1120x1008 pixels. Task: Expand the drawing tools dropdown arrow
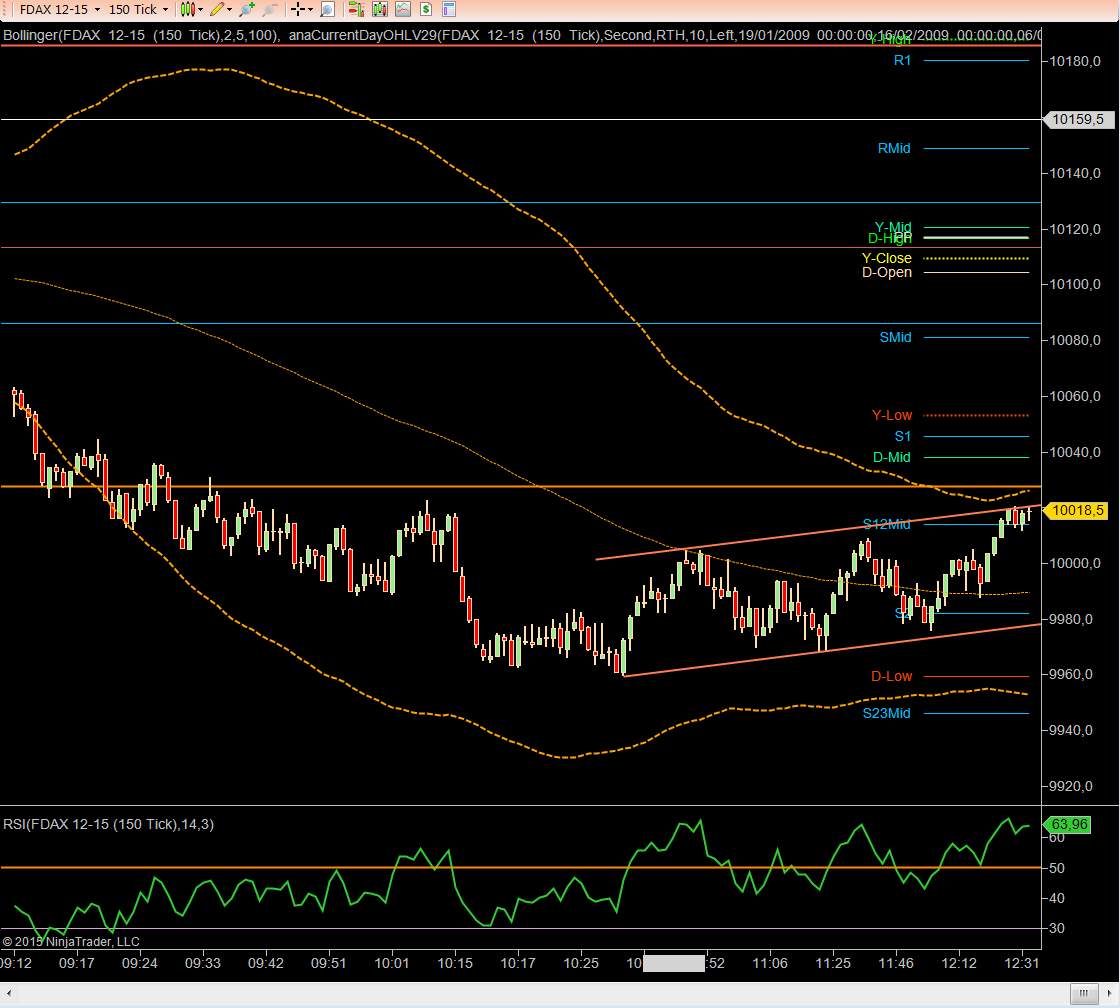coord(229,9)
